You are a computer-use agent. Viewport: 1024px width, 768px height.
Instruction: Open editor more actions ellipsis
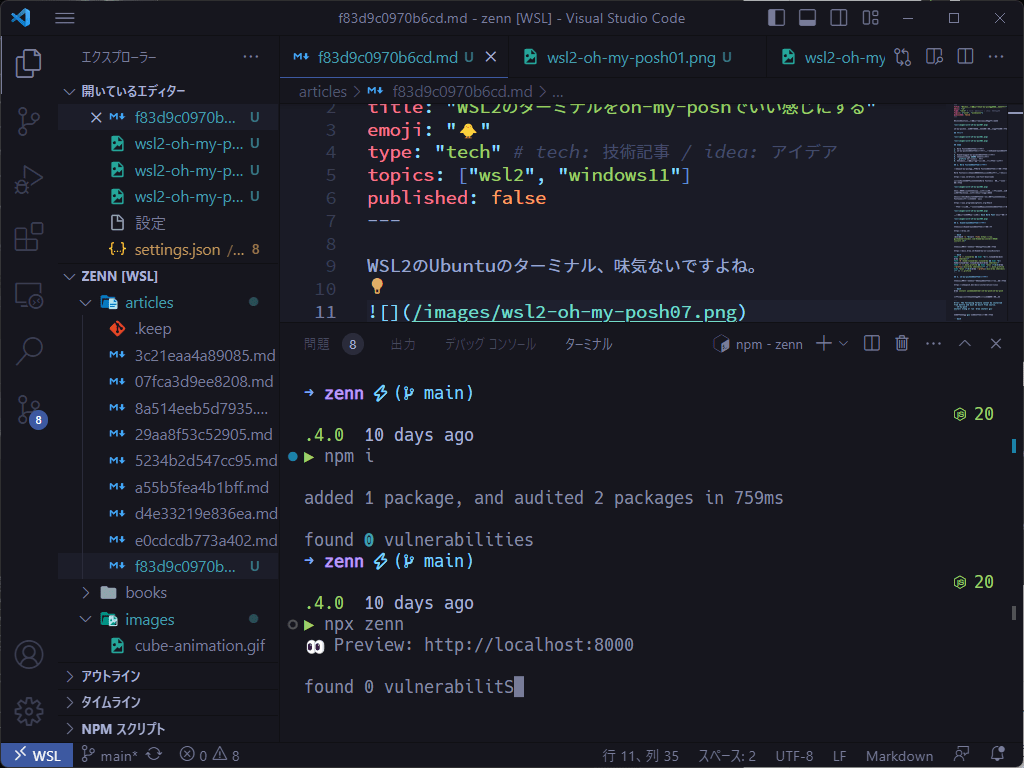point(996,57)
